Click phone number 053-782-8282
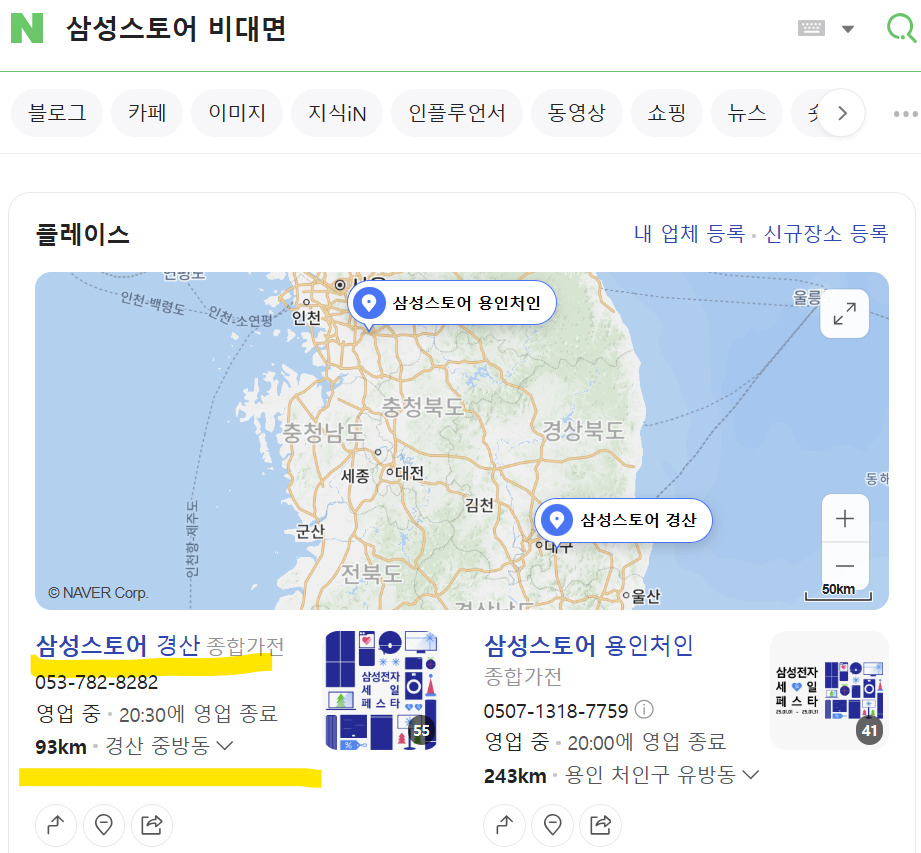This screenshot has height=853, width=921. (96, 682)
